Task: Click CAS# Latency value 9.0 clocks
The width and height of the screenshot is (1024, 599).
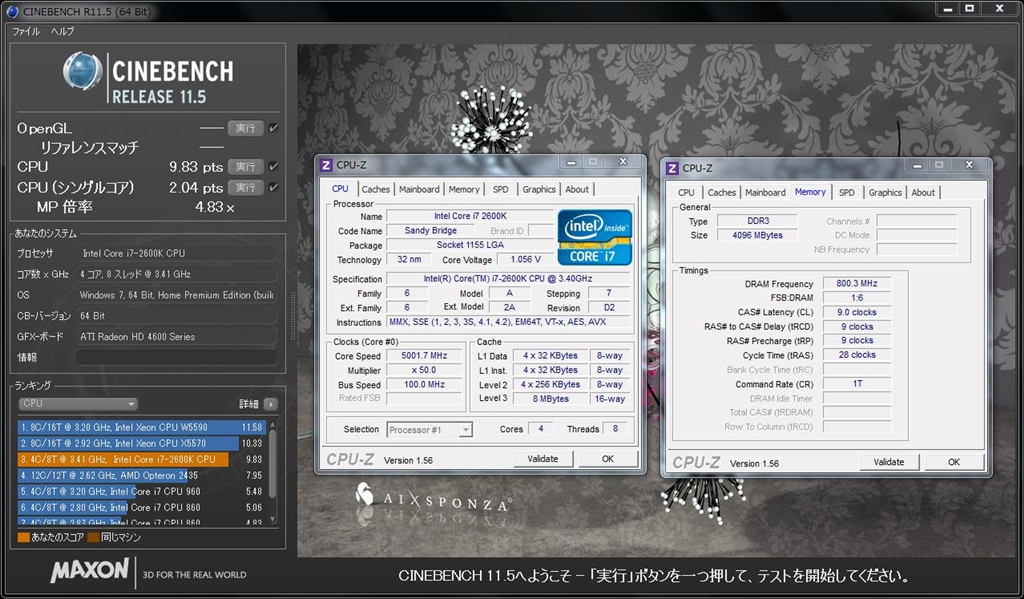Action: pyautogui.click(x=857, y=312)
